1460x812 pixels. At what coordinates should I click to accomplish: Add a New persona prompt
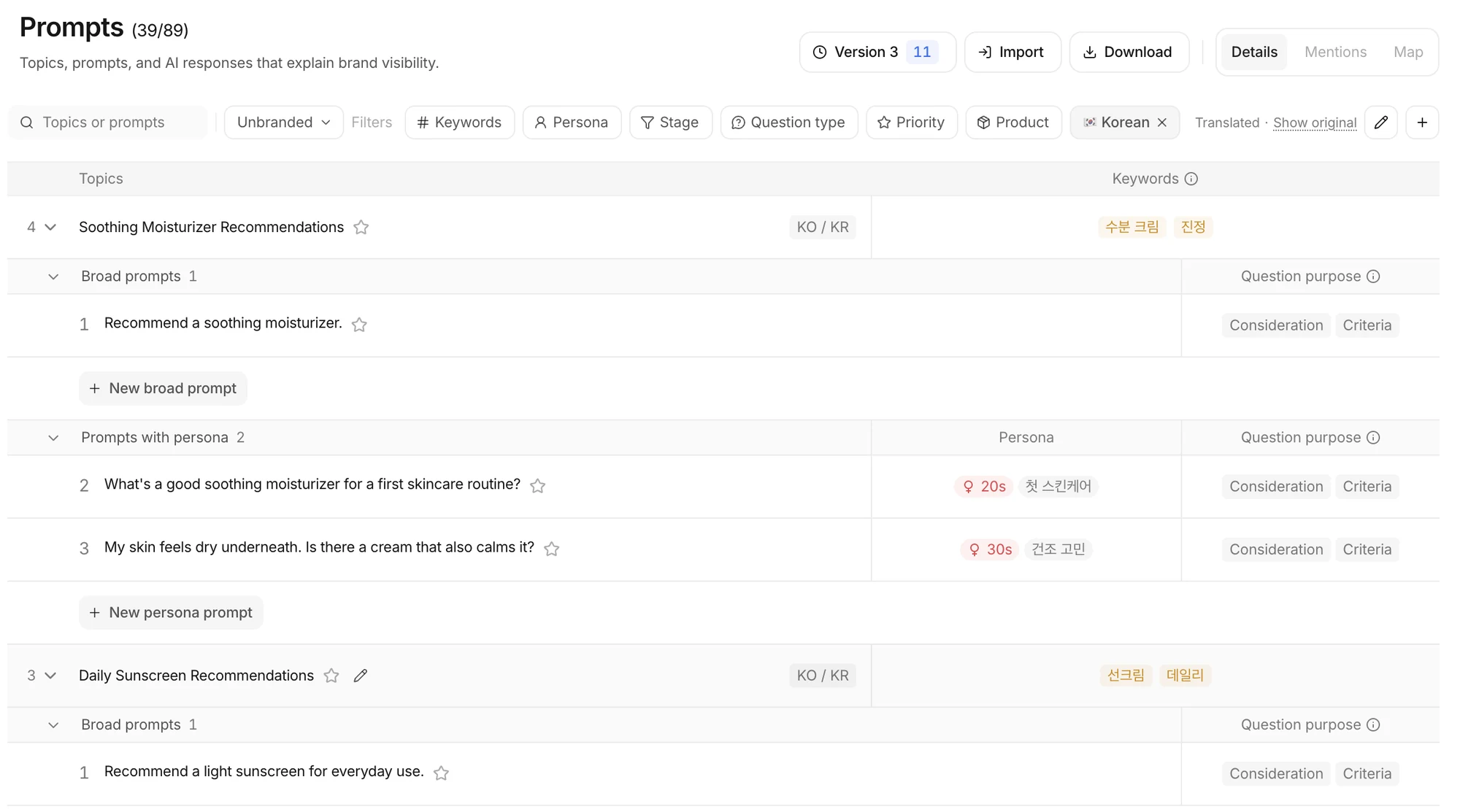pyautogui.click(x=171, y=612)
